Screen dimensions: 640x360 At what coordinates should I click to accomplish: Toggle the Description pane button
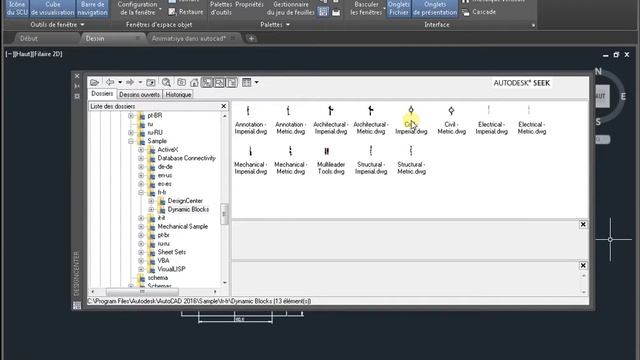[232, 82]
